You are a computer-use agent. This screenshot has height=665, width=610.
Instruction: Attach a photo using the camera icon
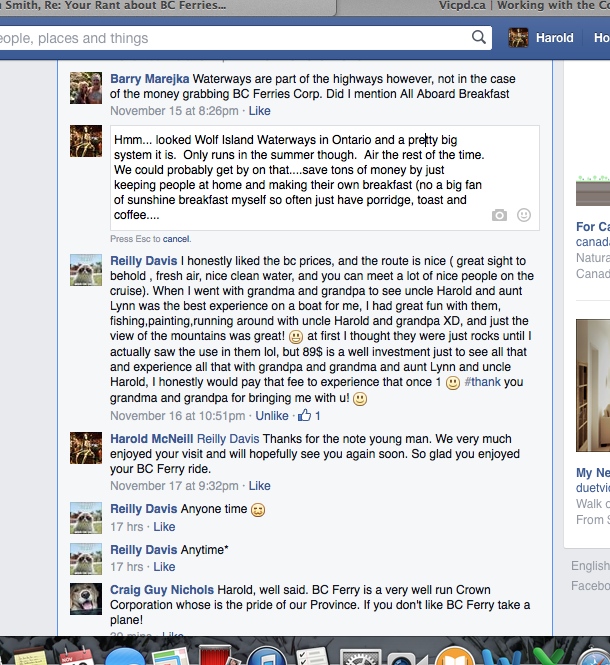[x=499, y=215]
